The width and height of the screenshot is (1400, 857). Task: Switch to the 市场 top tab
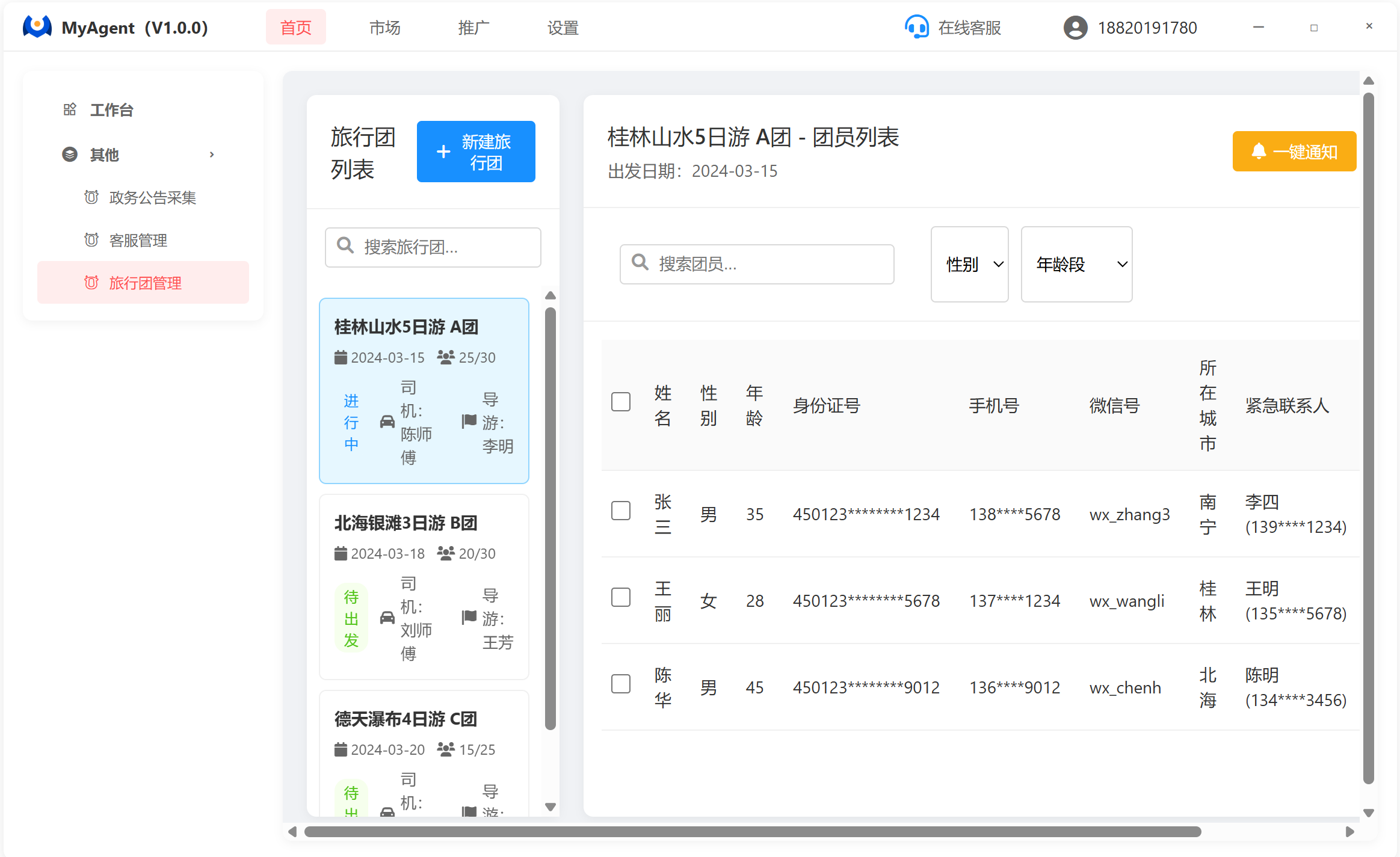[x=384, y=28]
